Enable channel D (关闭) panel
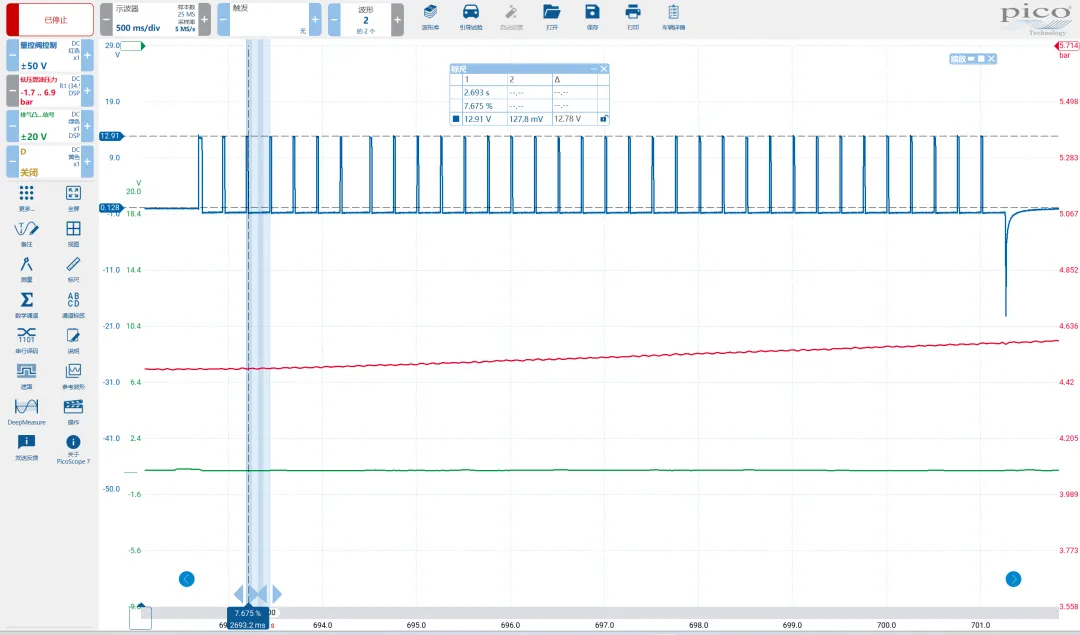The width and height of the screenshot is (1080, 635). point(48,161)
